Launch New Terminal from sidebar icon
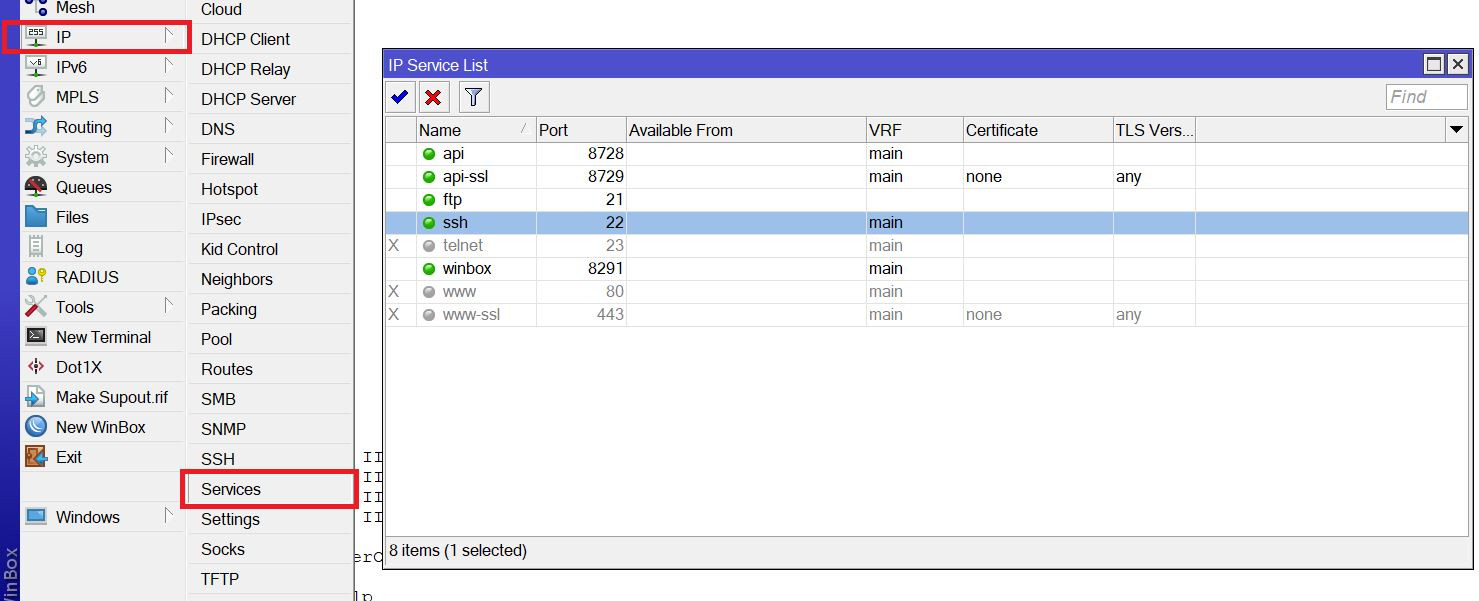Viewport: 1479px width, 601px height. [36, 337]
